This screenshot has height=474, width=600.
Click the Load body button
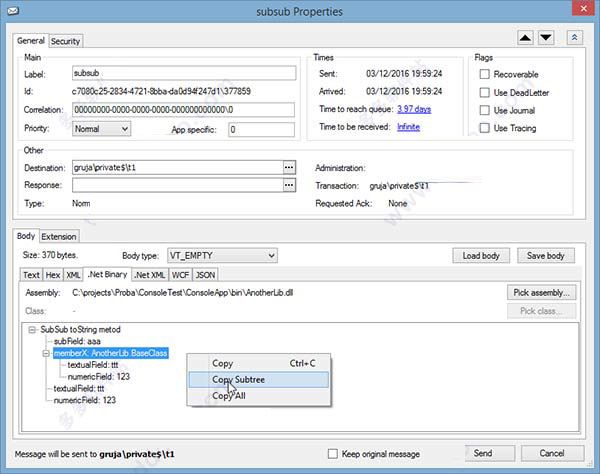coord(481,256)
